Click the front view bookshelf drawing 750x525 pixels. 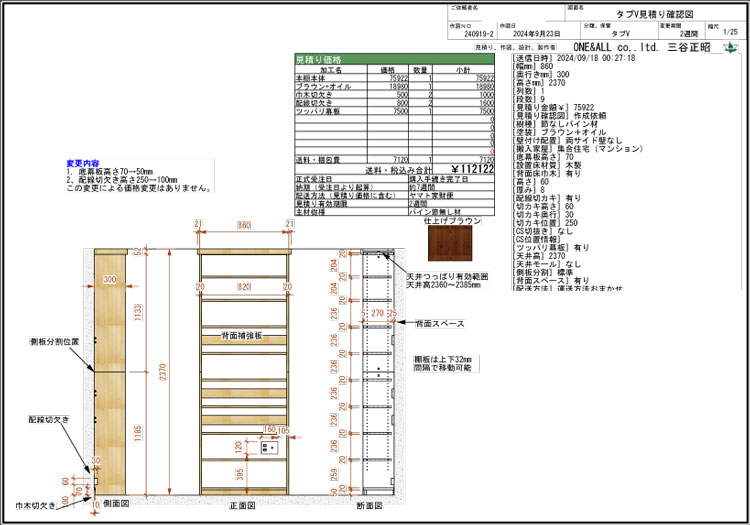click(x=244, y=372)
